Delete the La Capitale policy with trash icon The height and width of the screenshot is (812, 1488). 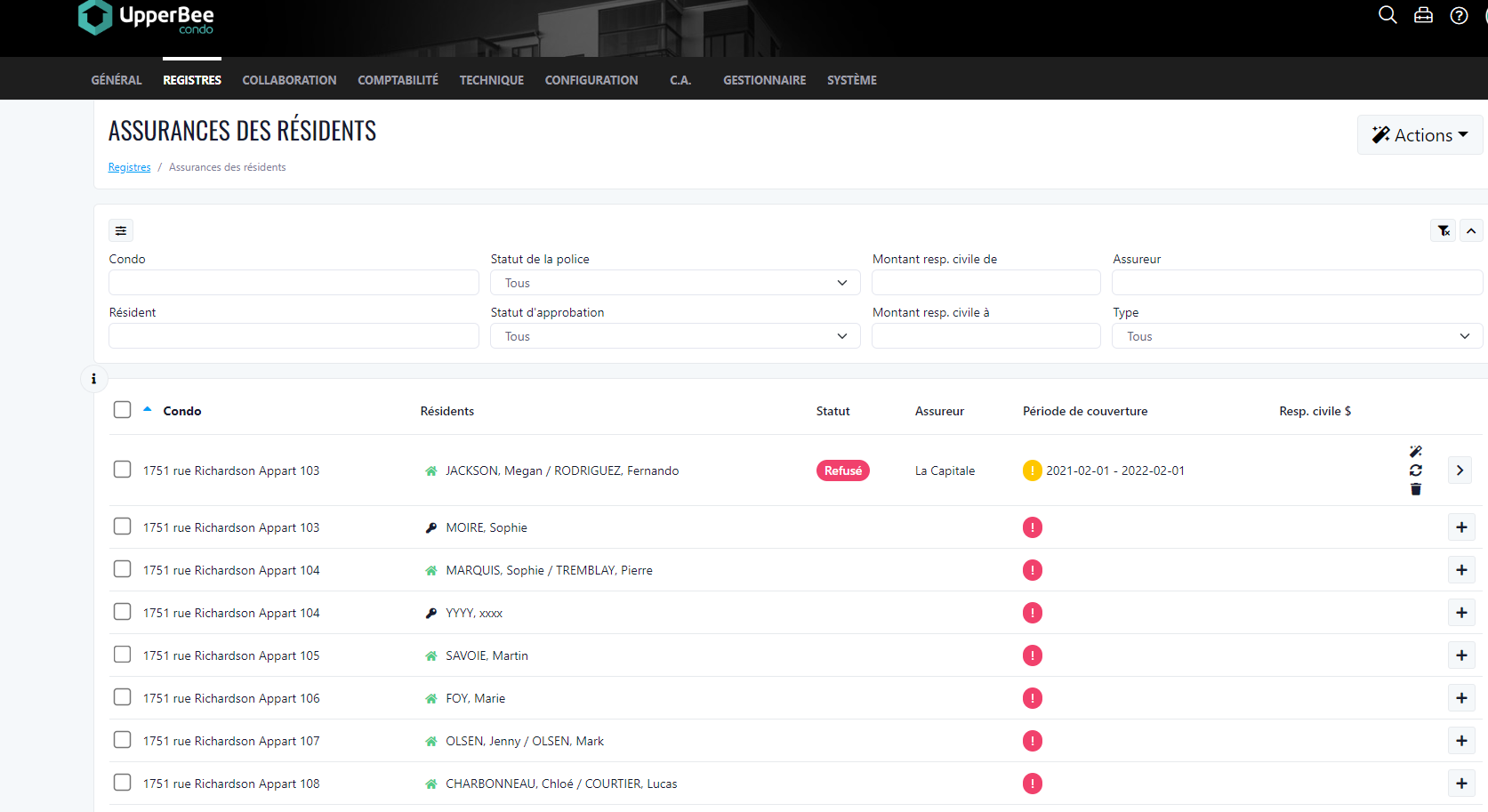1416,489
